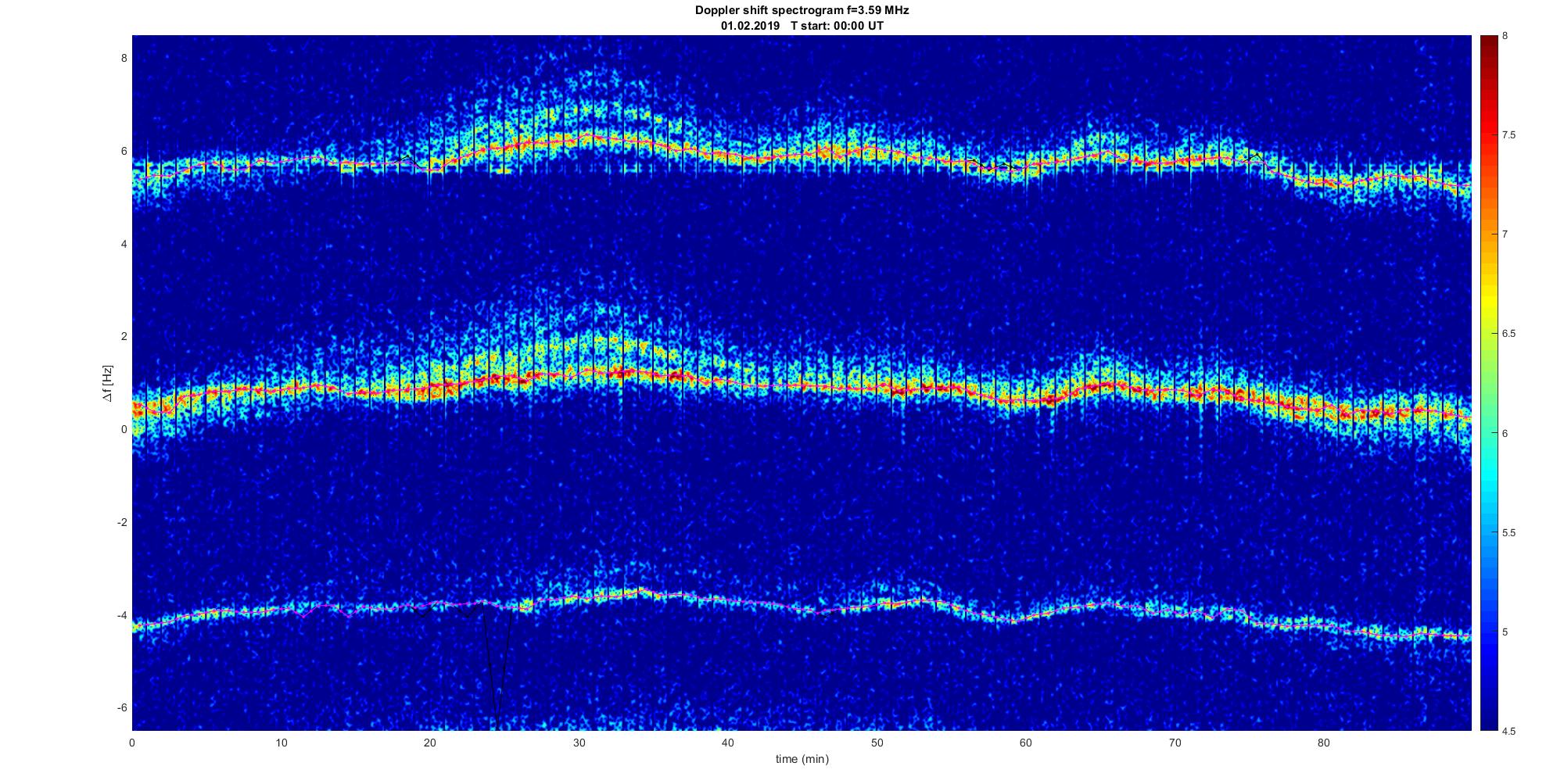
Task: Click the colorbar tick label '5.5'
Action: point(1509,533)
